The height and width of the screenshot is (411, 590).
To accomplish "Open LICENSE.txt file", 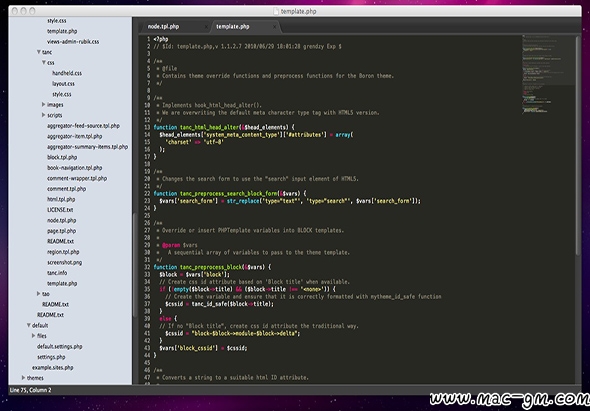I will tap(60, 210).
